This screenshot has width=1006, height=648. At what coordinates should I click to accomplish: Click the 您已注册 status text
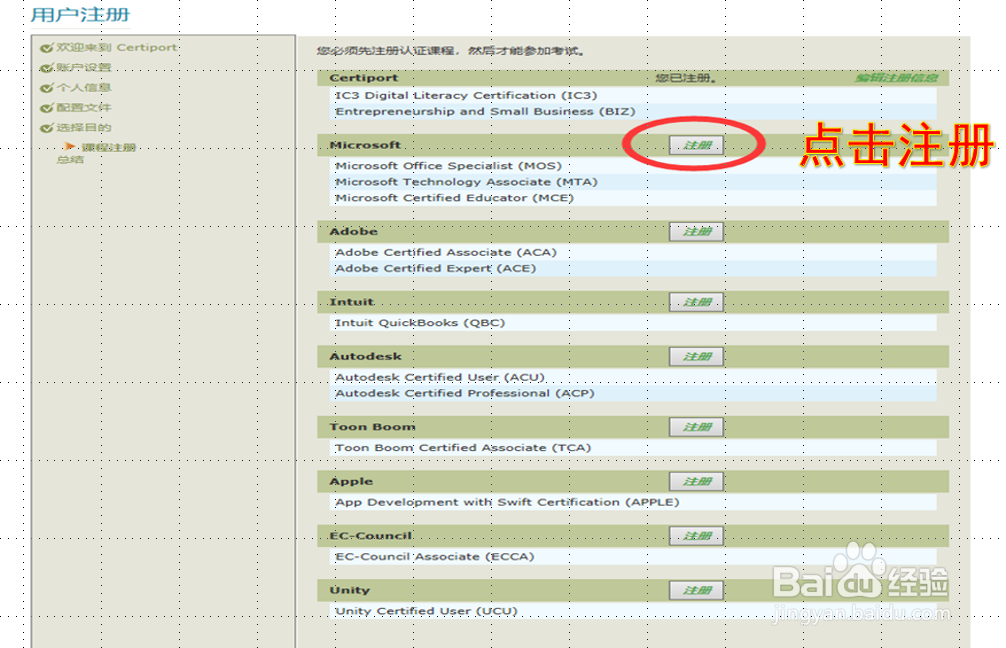[686, 78]
